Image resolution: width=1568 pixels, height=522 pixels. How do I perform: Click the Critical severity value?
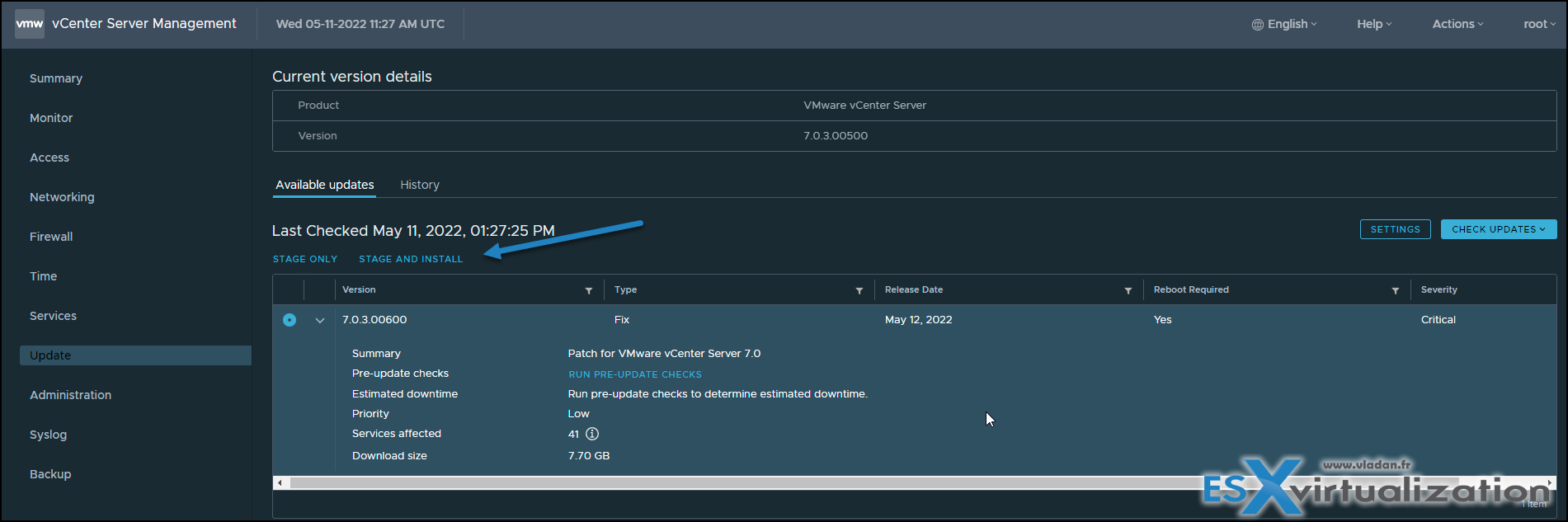[x=1439, y=320]
